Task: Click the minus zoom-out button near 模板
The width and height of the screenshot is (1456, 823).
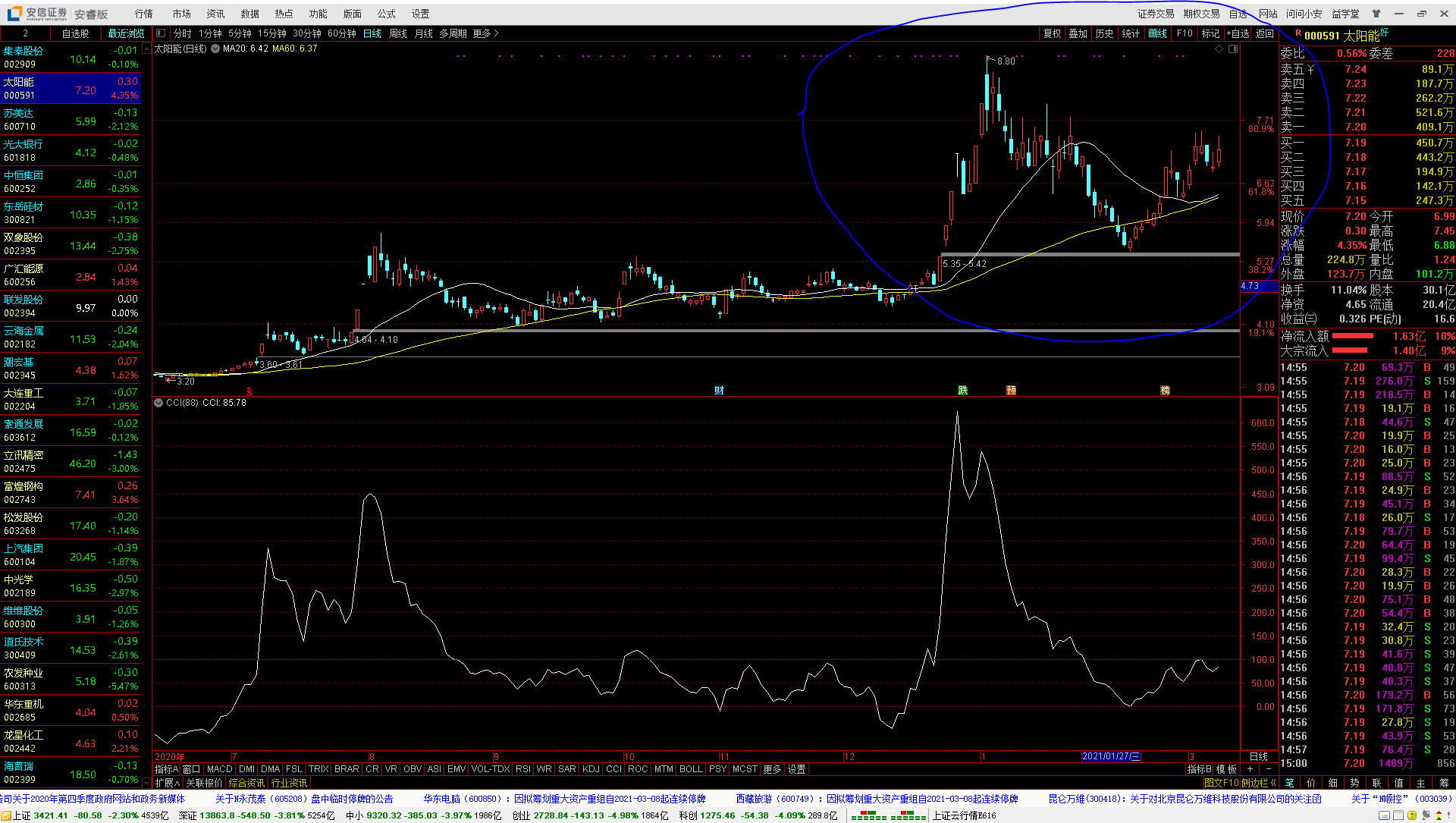Action: pyautogui.click(x=1268, y=769)
